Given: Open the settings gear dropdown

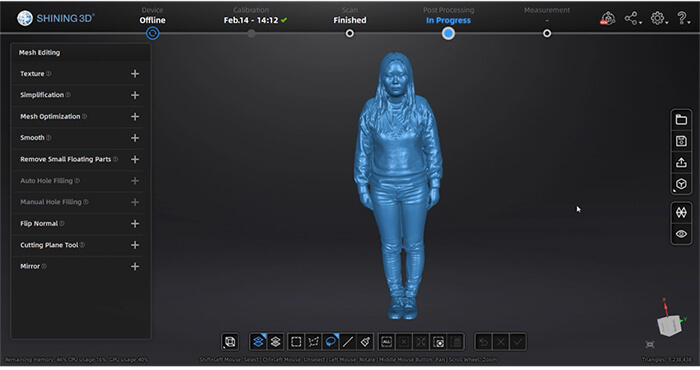Looking at the screenshot, I should click(x=658, y=18).
